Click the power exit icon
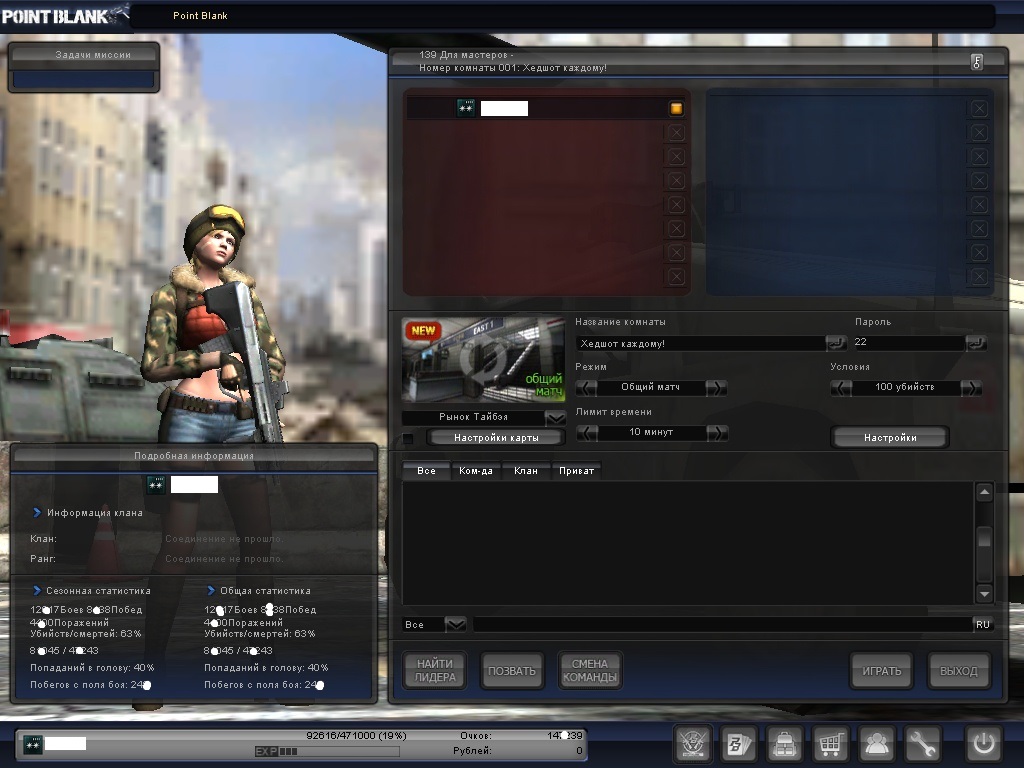 (982, 744)
